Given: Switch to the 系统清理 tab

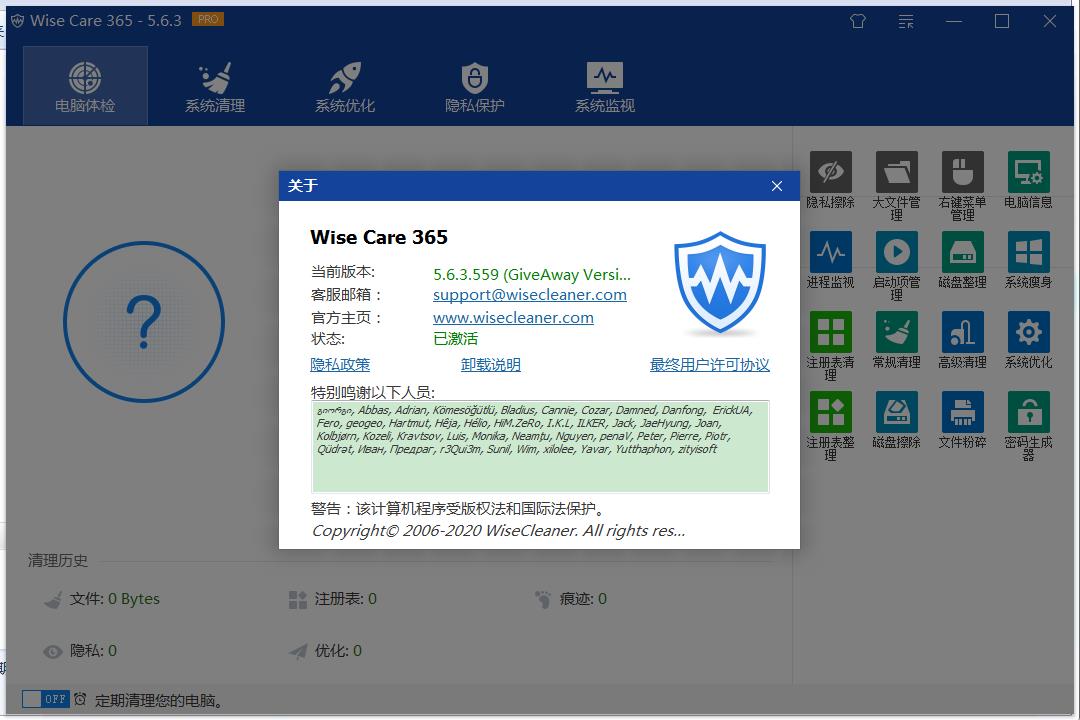Looking at the screenshot, I should pyautogui.click(x=215, y=86).
